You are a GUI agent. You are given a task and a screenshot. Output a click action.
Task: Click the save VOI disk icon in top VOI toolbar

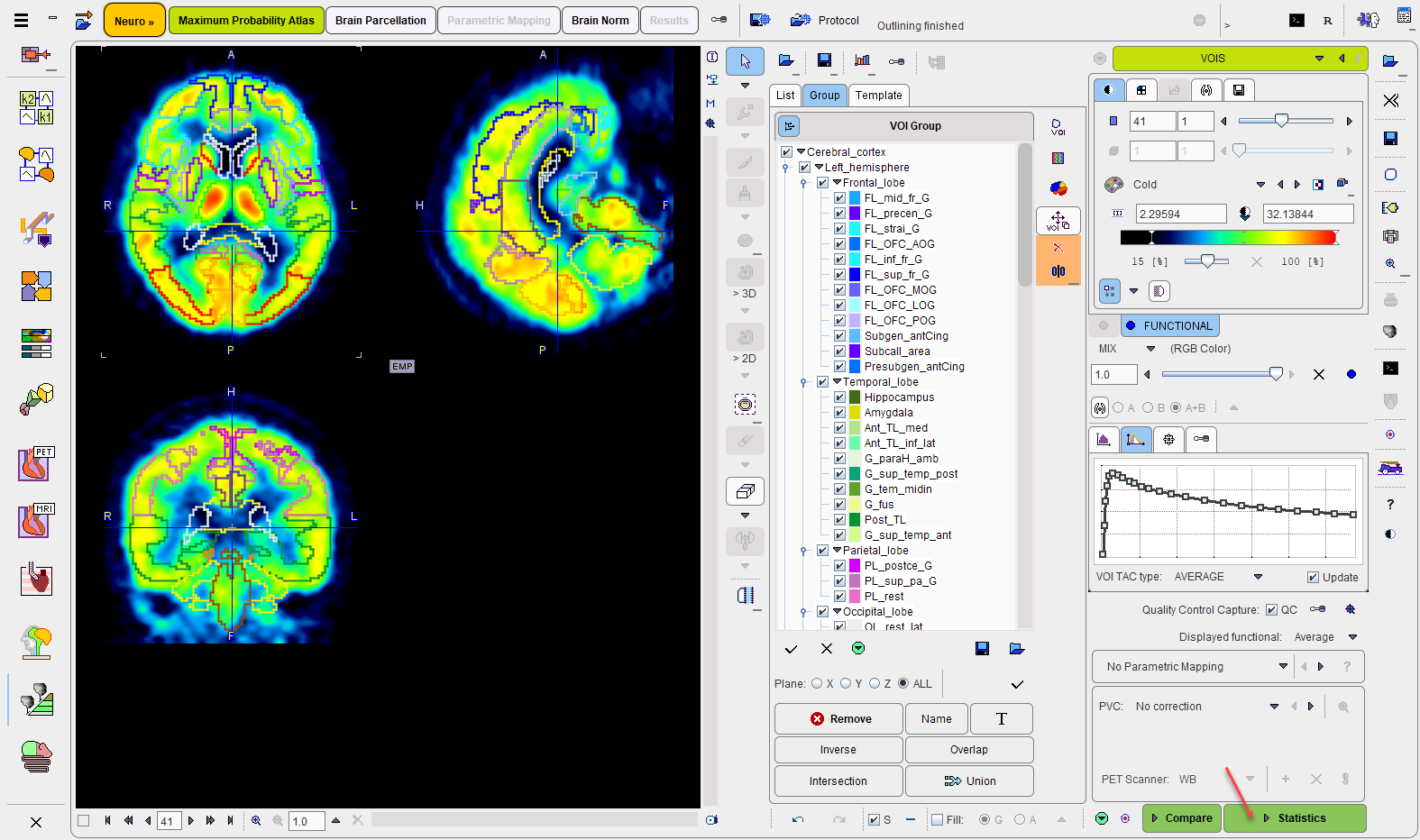coord(824,60)
